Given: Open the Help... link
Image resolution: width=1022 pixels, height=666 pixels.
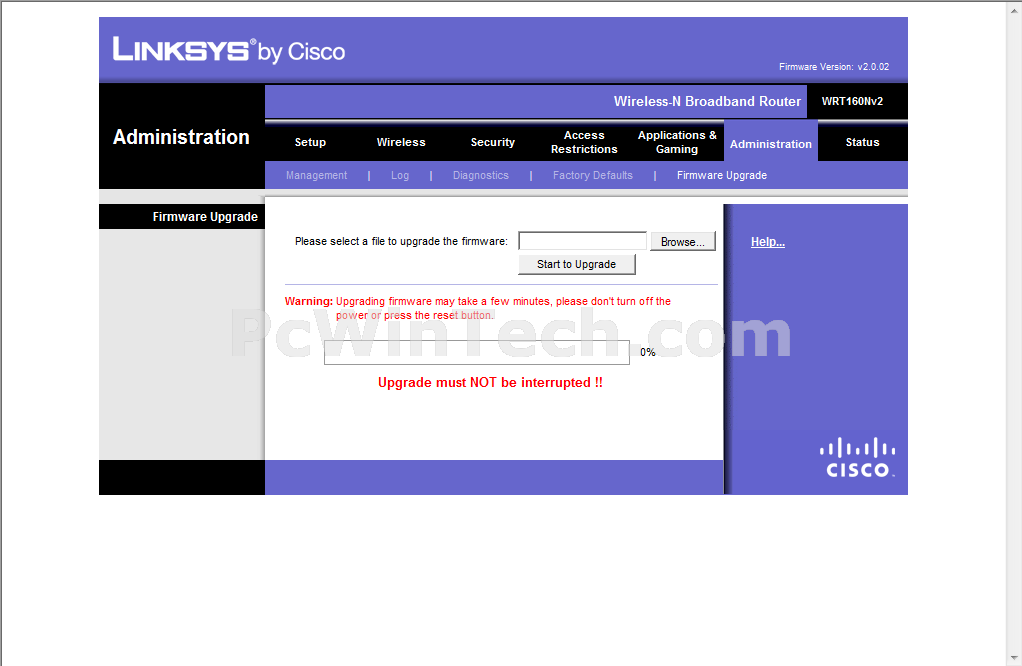Looking at the screenshot, I should click(767, 242).
